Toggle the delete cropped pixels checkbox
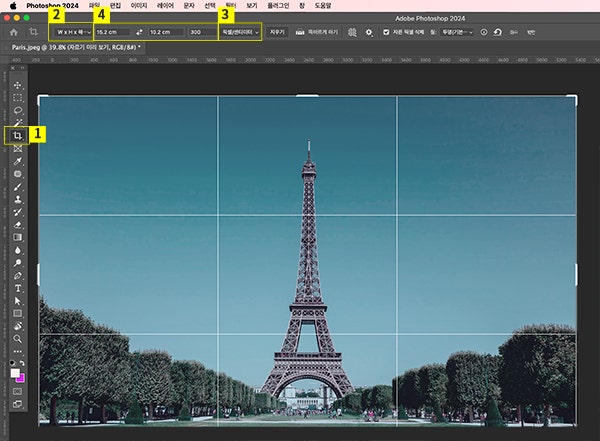The image size is (600, 441). (x=387, y=33)
